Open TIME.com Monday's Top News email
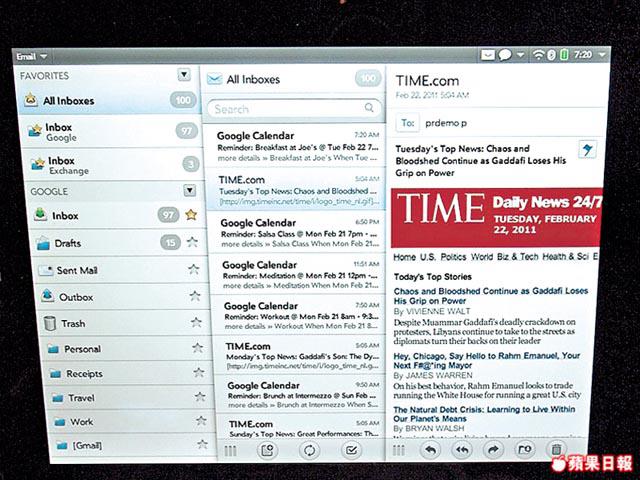Viewport: 640px width, 480px height. pos(302,355)
